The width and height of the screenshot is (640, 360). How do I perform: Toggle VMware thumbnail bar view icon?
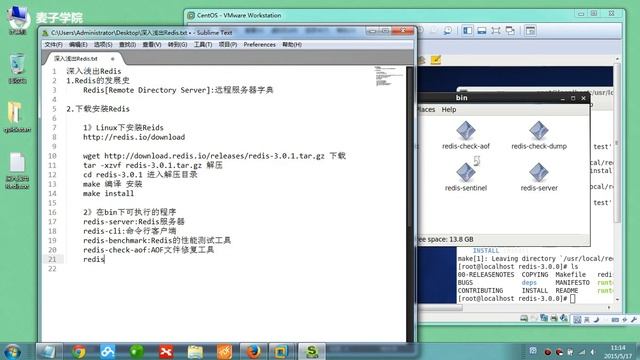tap(482, 31)
